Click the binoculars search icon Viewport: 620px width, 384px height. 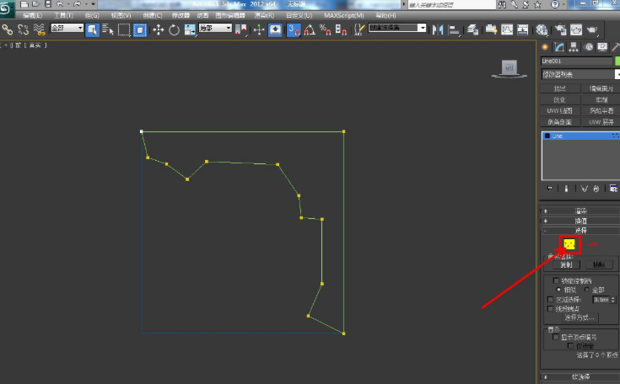502,5
